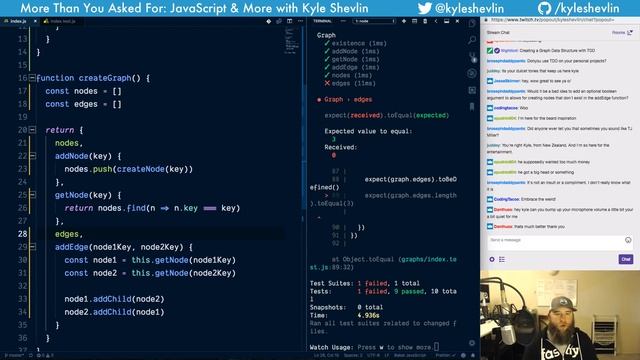
Task: Click the GitHub icon beside /kyleshevlin
Action: coord(544,8)
